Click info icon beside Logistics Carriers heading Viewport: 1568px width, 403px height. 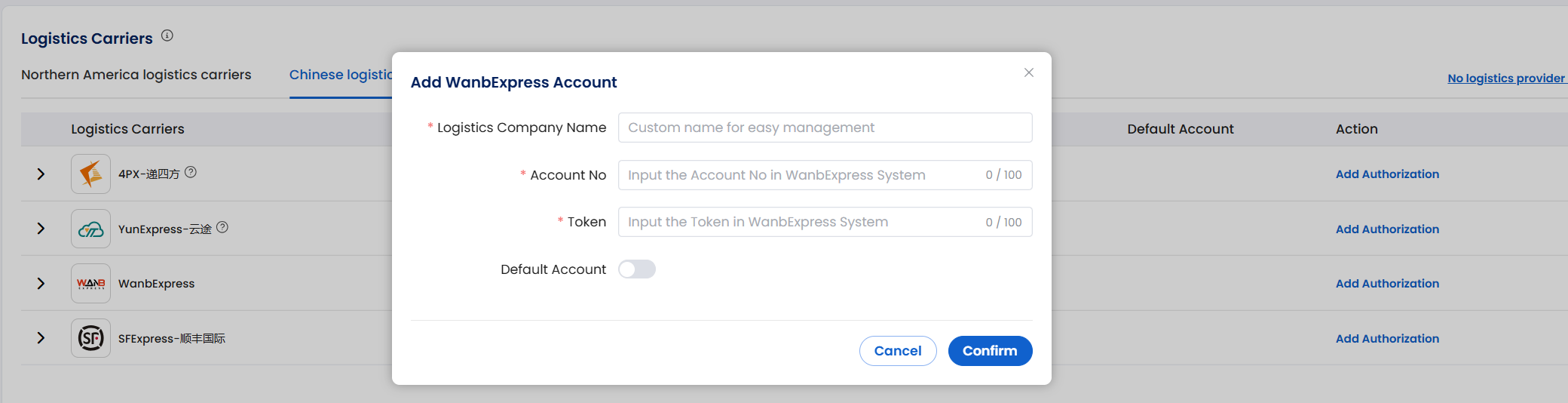(167, 35)
